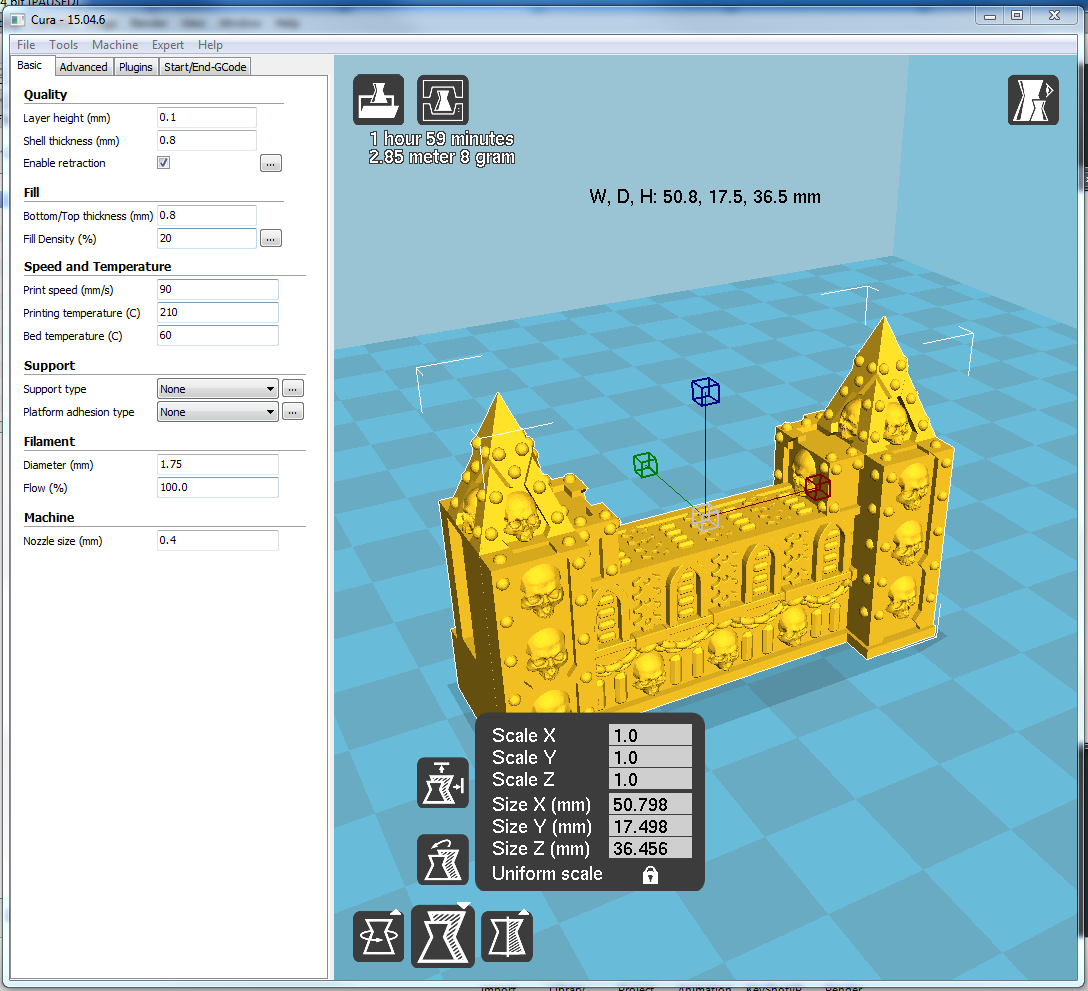Click the Scale to max icon
This screenshot has height=991, width=1088.
coord(442,783)
